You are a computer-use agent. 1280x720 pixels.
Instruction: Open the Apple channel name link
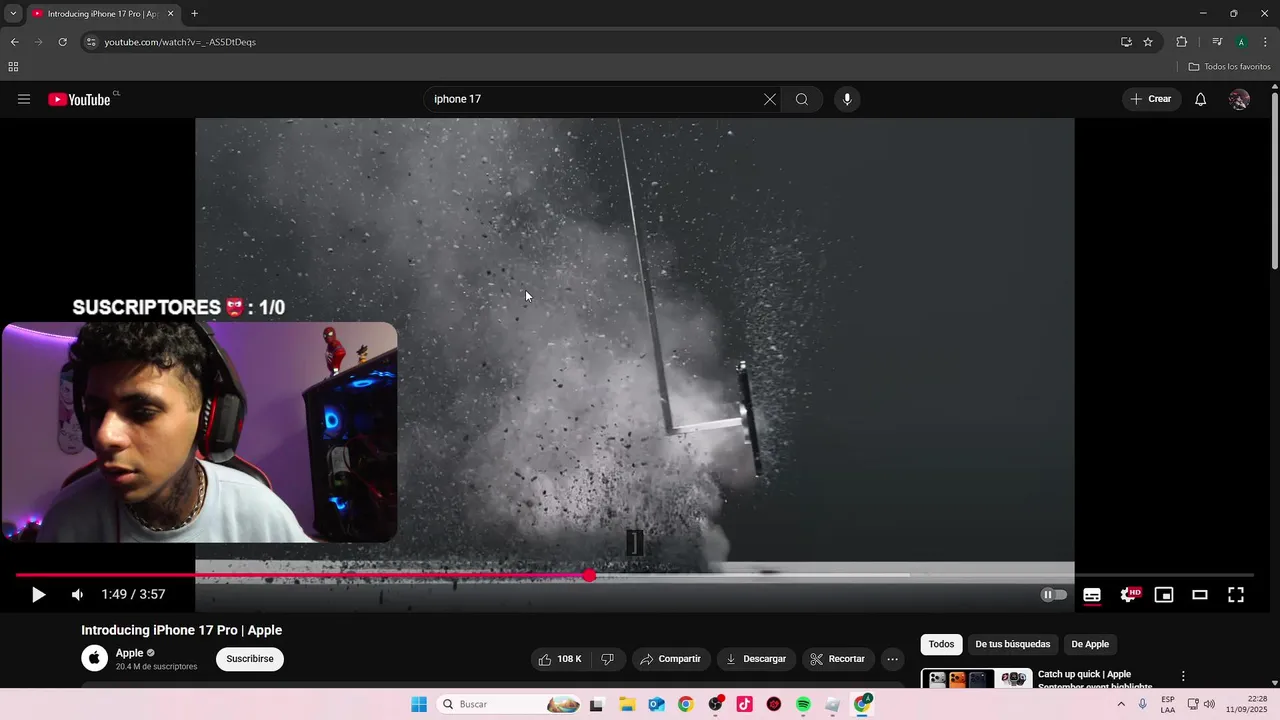[130, 653]
